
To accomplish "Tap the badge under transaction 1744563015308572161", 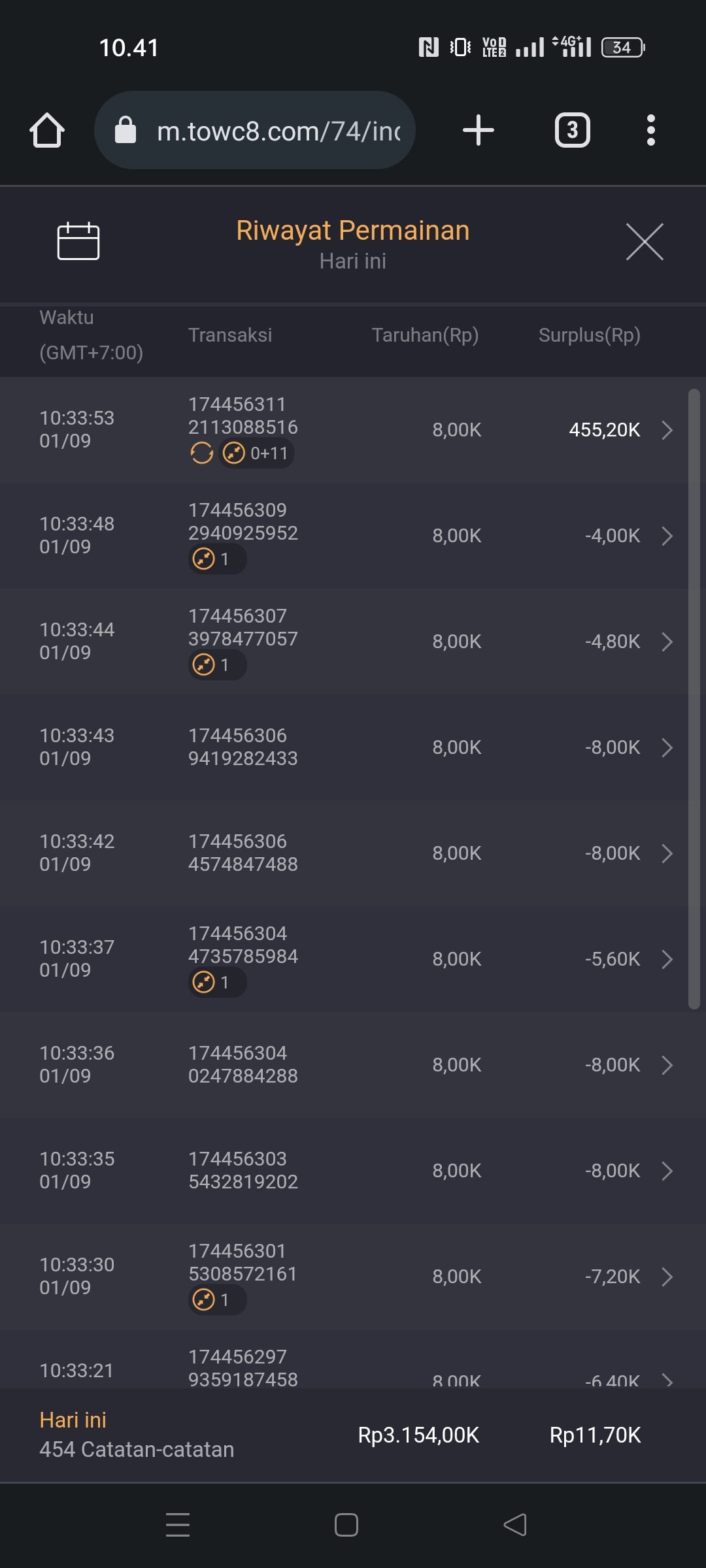I will click(216, 1300).
